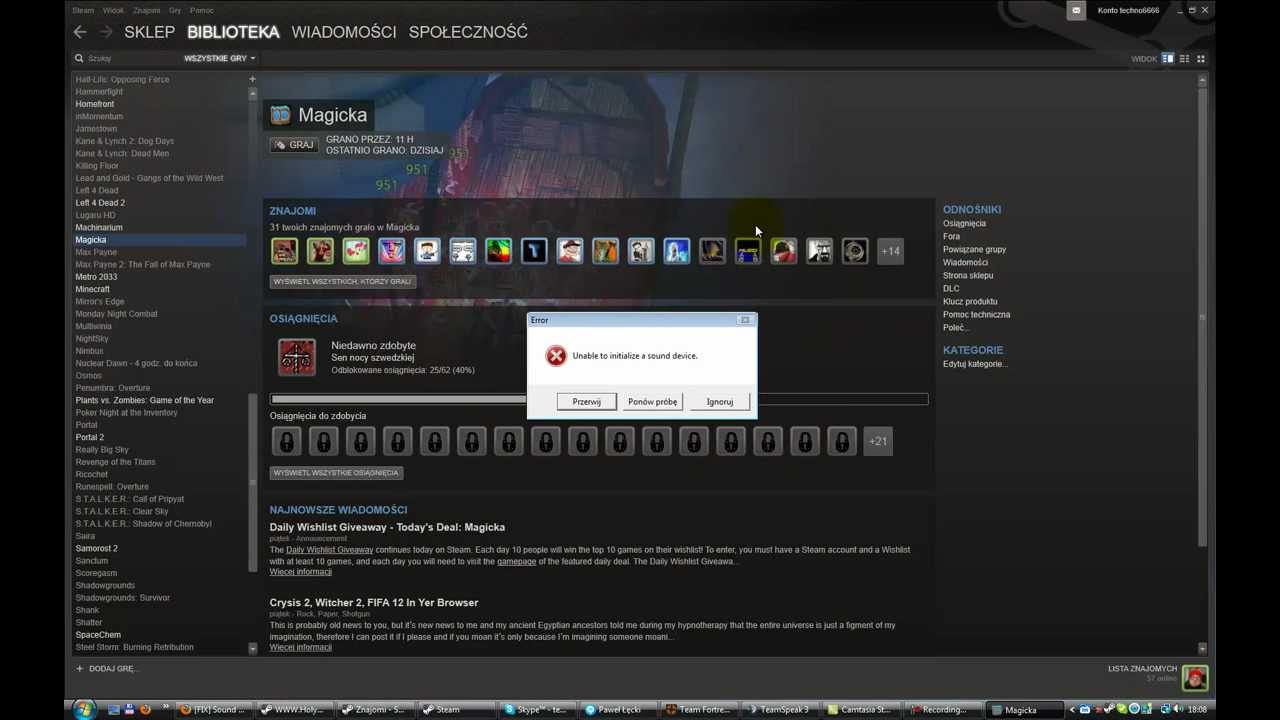Open friends list avatar at bottom right

click(1195, 678)
